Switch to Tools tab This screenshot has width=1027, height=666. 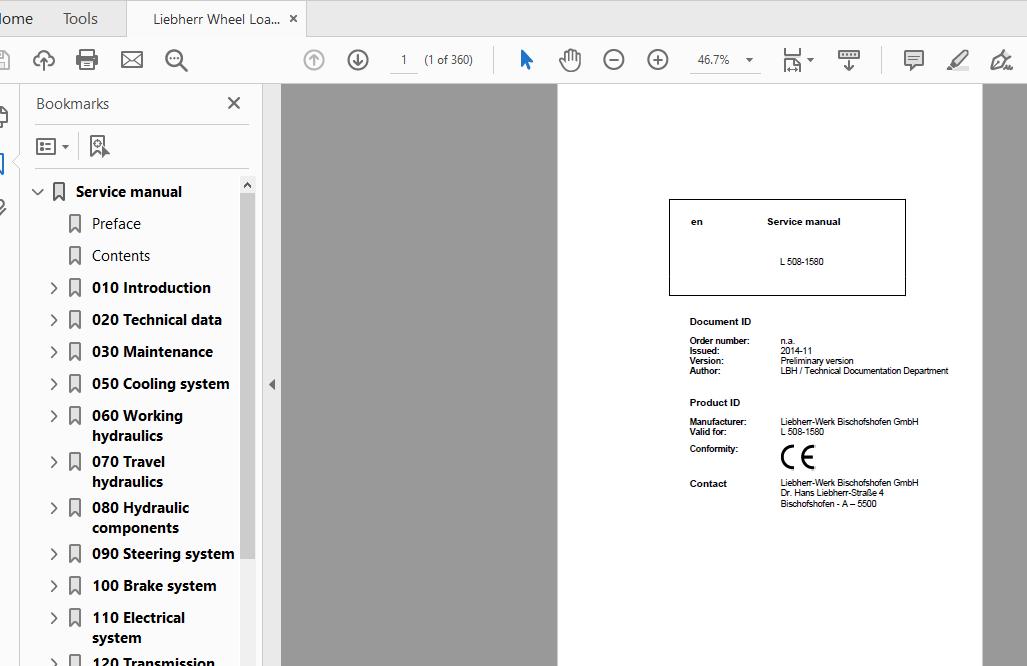point(81,18)
